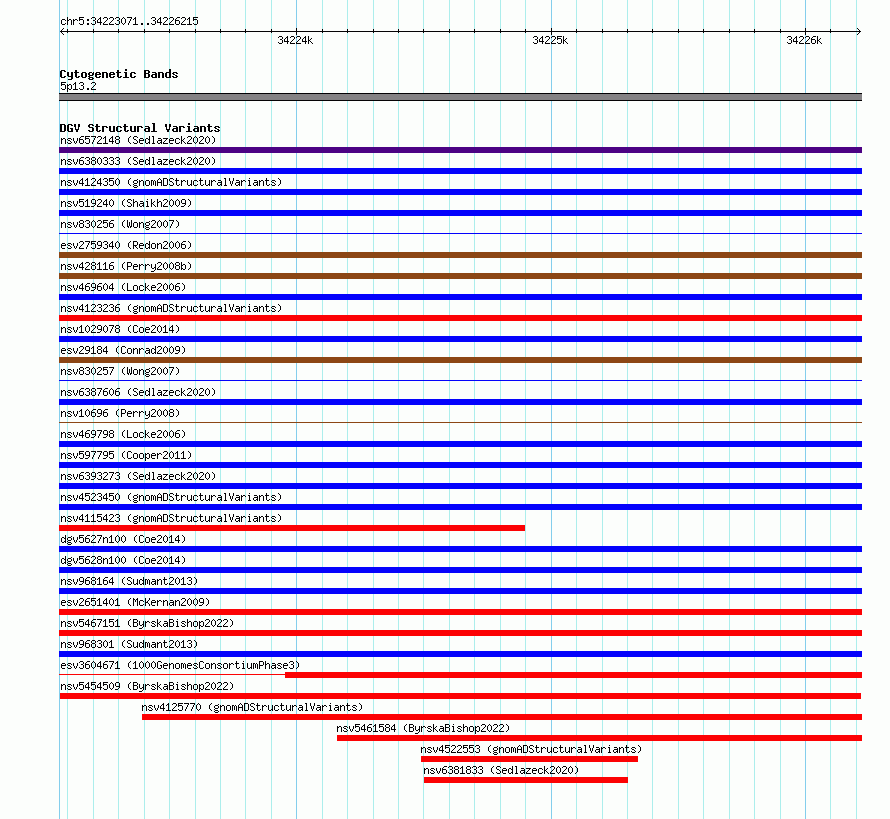Select nsv469798 (Locke2006) label
Screen dimensions: 890x819
coord(123,434)
